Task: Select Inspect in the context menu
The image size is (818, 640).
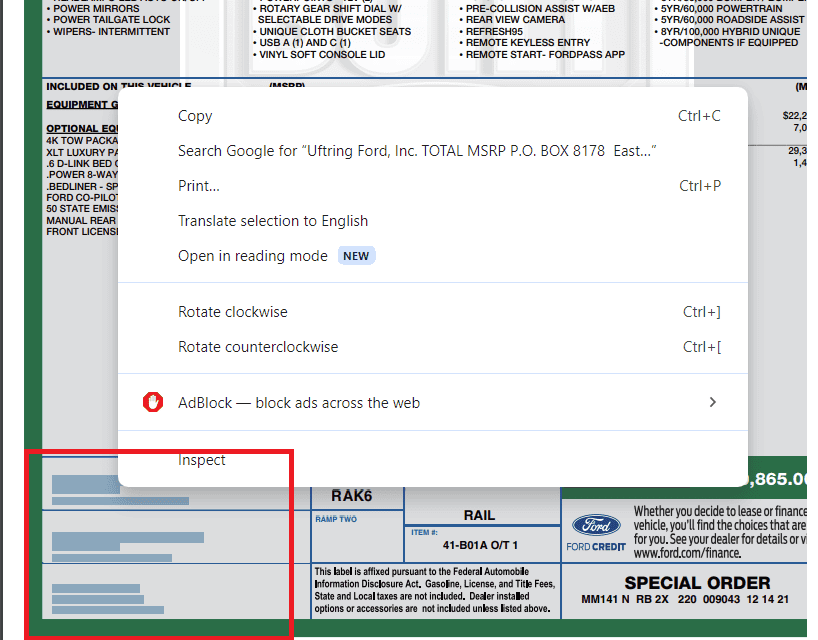Action: [x=432, y=460]
